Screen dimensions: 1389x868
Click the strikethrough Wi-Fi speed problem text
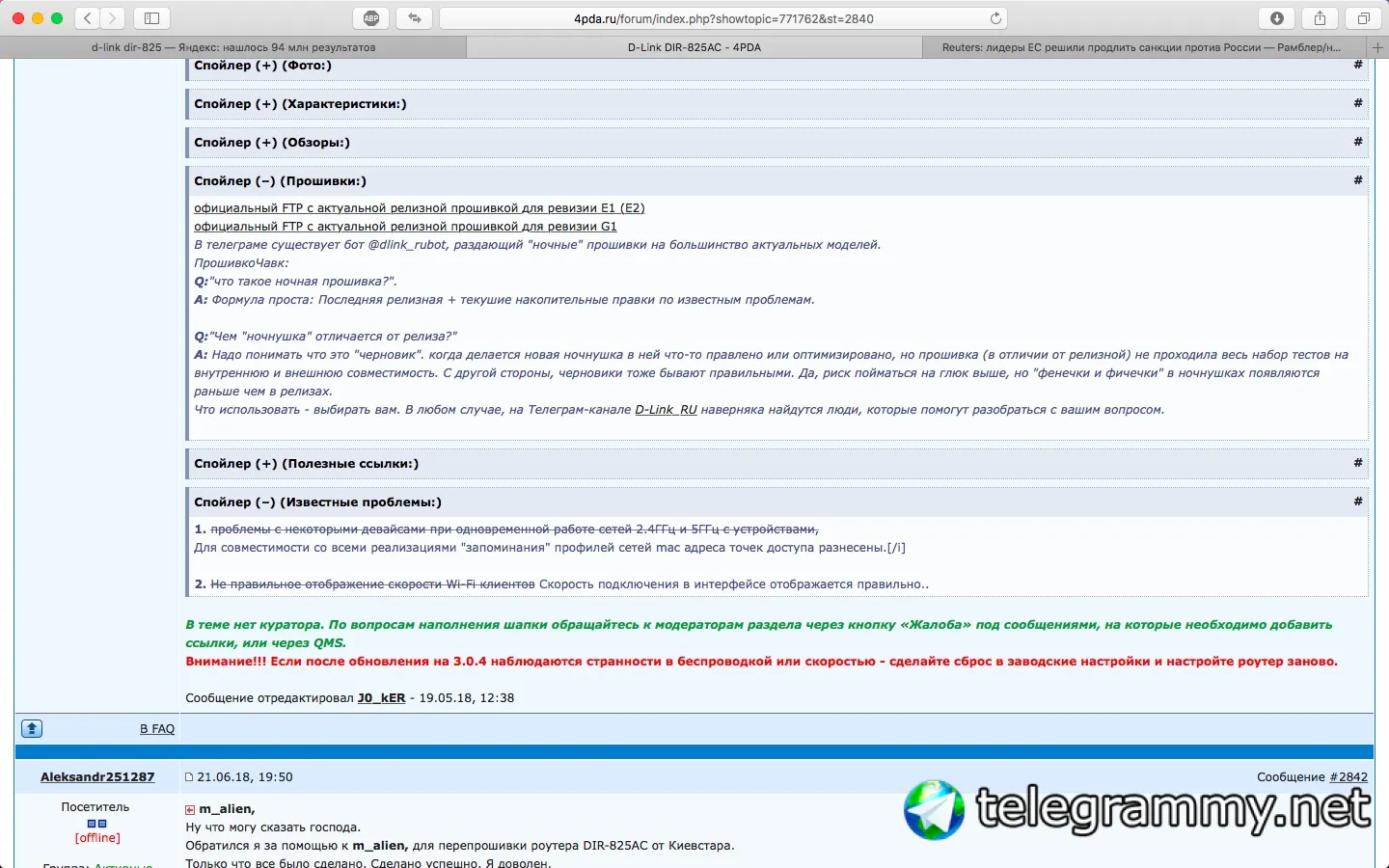372,584
